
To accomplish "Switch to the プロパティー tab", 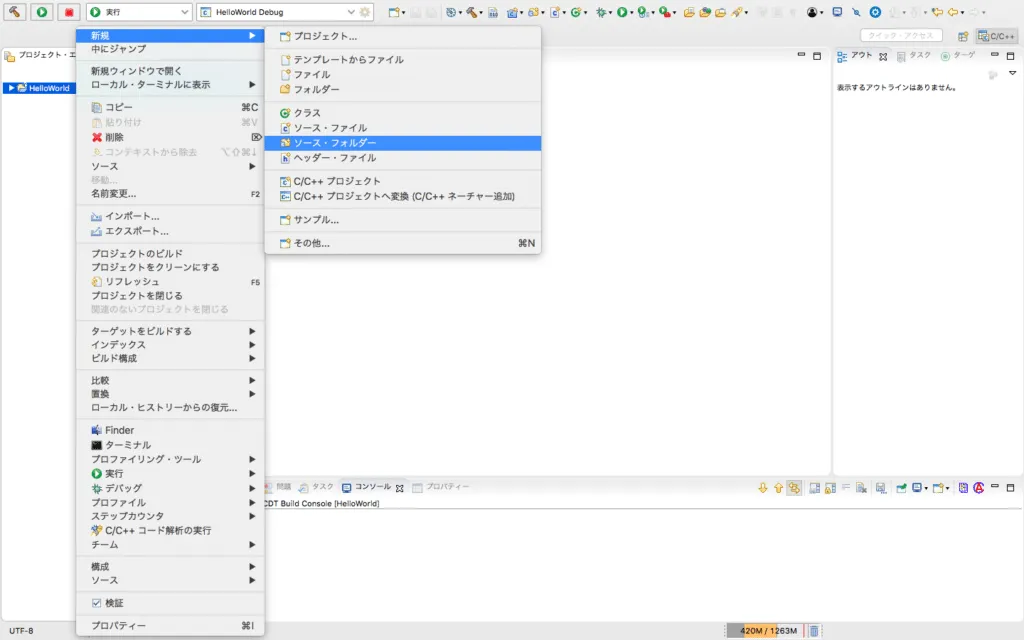I will tap(441, 487).
